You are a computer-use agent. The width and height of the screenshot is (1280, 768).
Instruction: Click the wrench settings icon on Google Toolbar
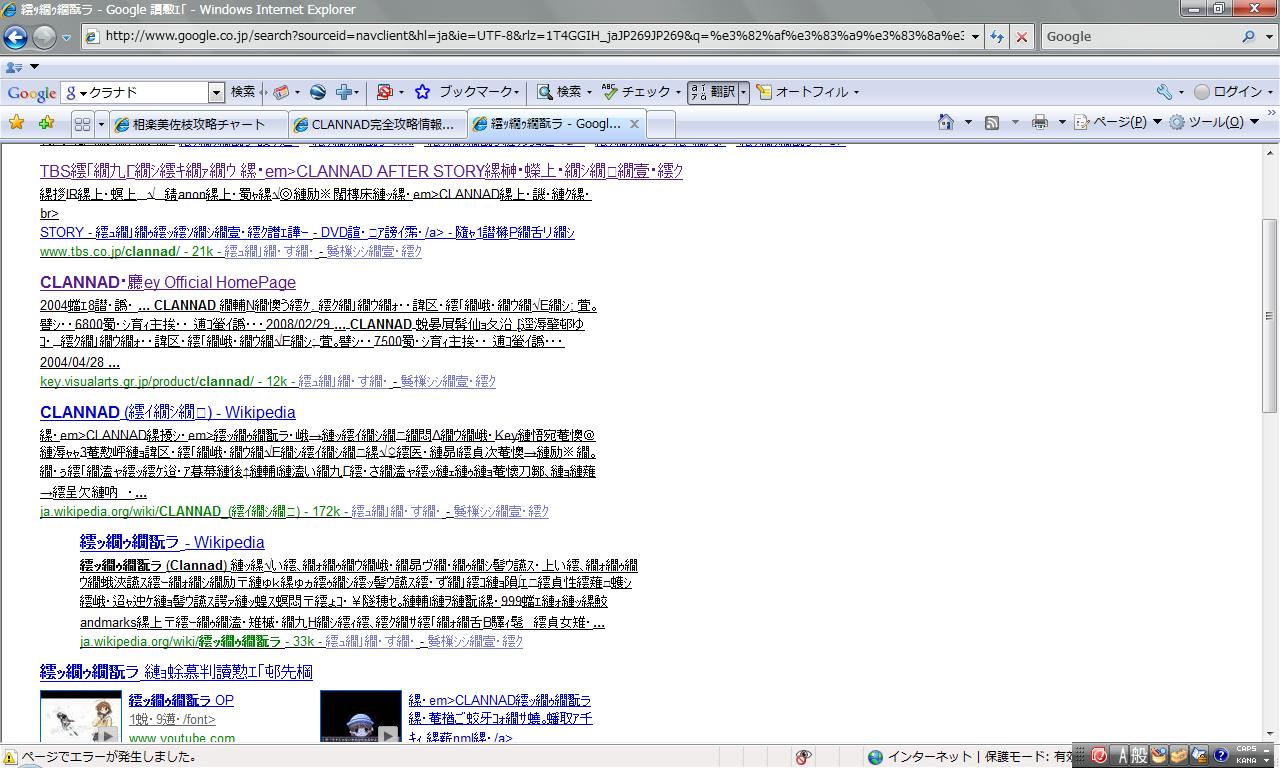point(1164,92)
